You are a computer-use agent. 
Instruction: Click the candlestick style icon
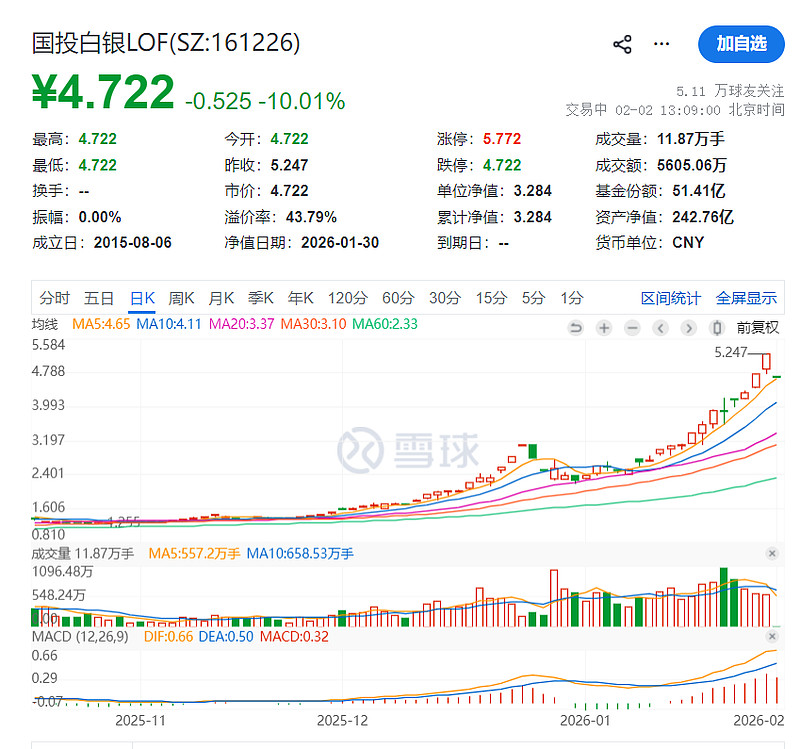717,328
